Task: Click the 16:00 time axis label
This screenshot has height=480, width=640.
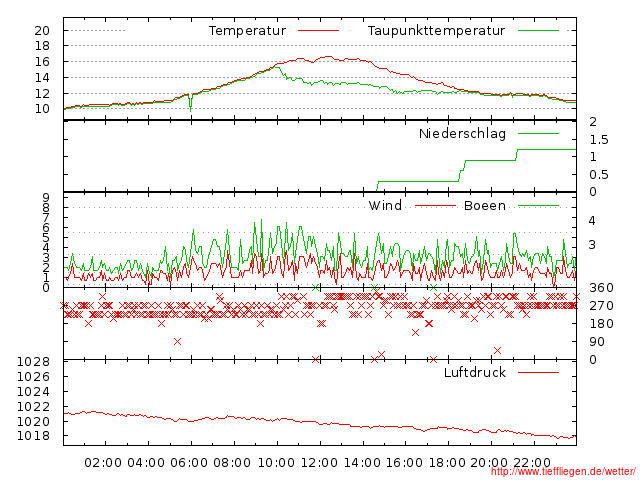Action: coord(404,463)
